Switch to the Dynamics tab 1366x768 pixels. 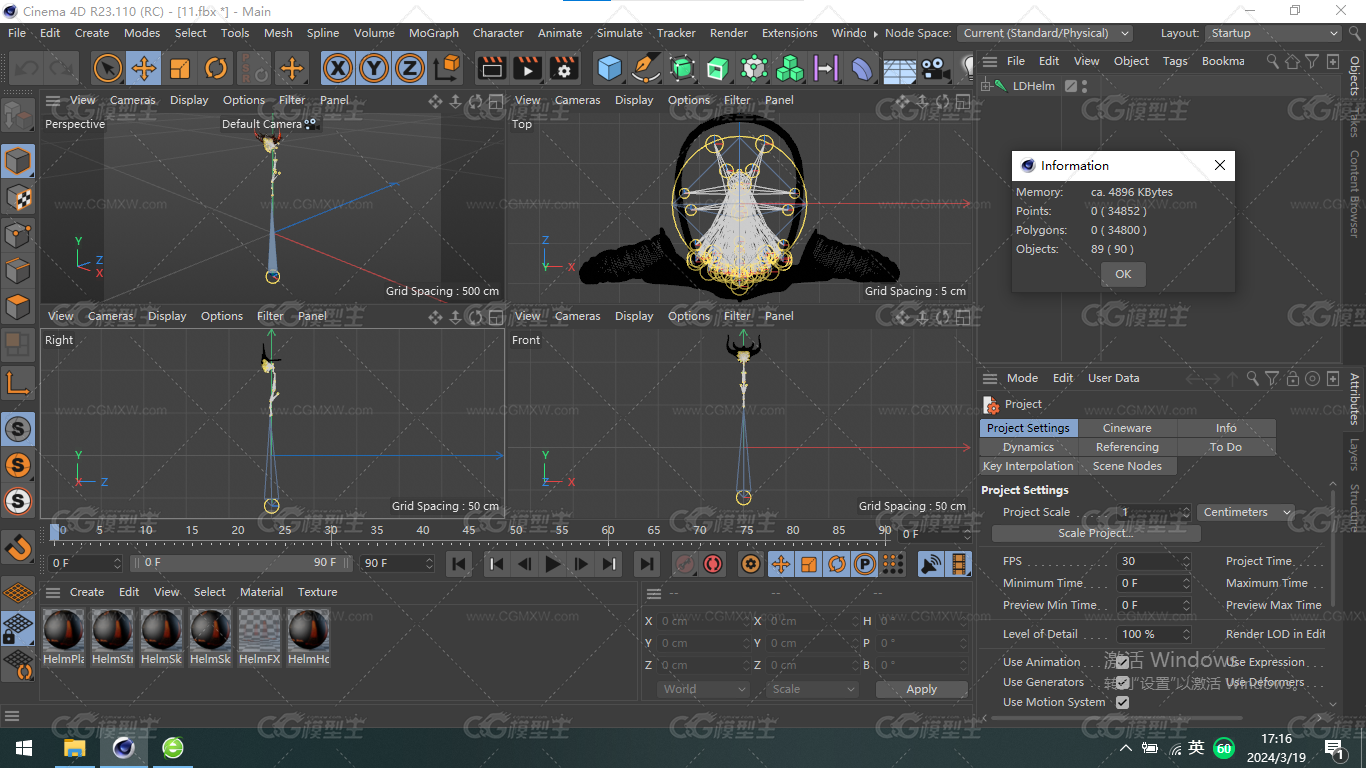tap(1028, 447)
